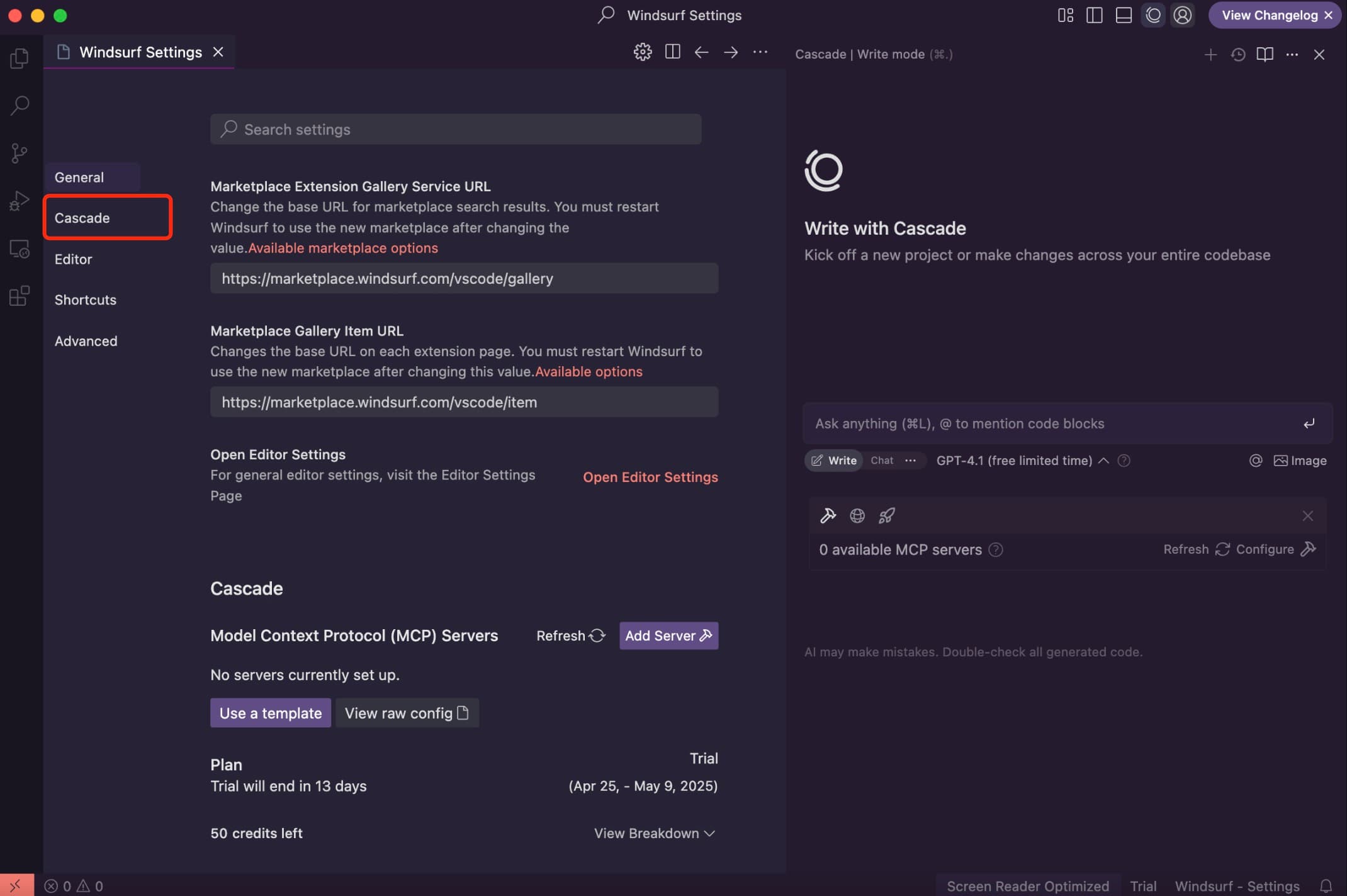Start a new Cascade conversation

[1210, 55]
